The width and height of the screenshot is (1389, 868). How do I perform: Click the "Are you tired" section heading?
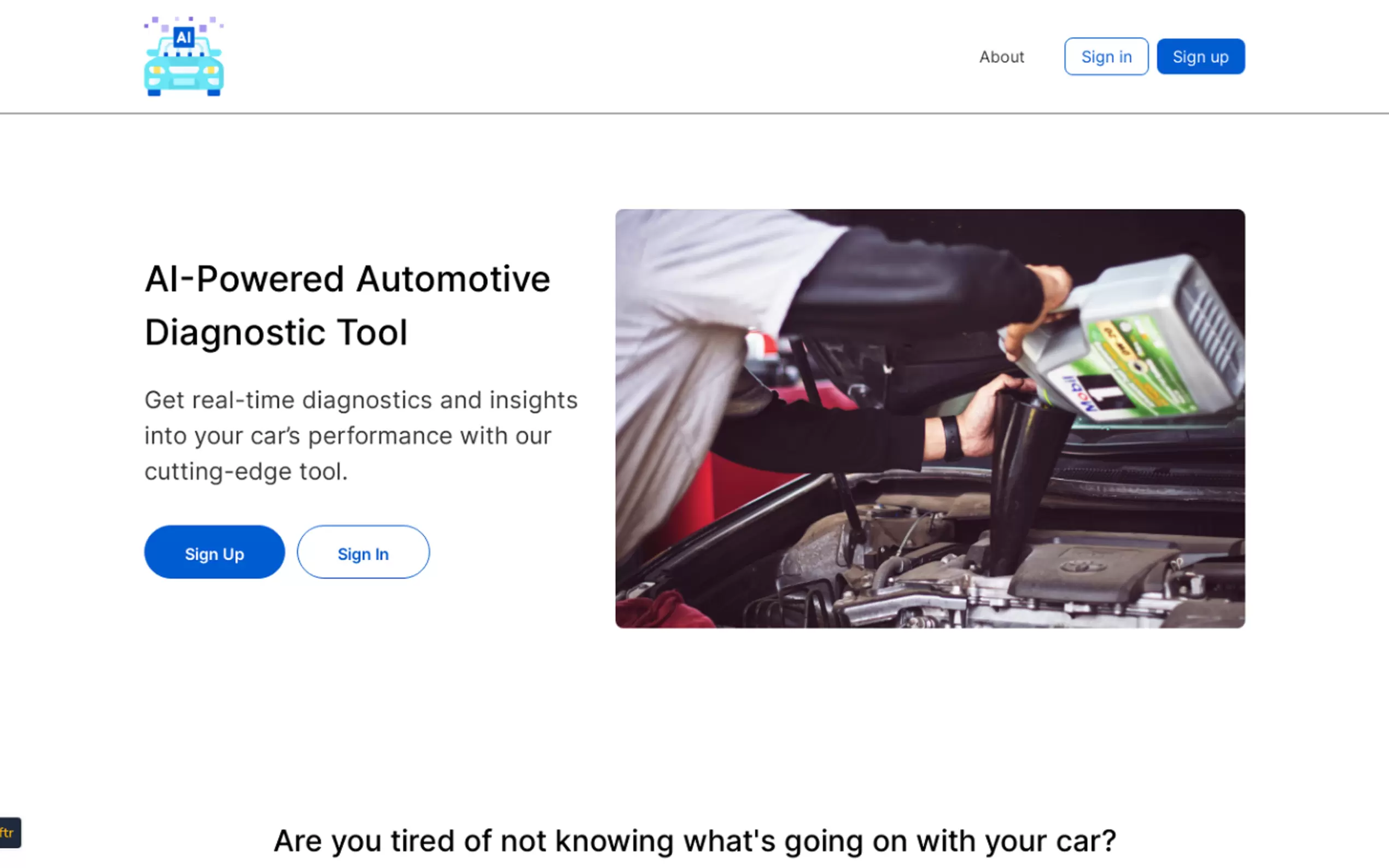pyautogui.click(x=695, y=841)
